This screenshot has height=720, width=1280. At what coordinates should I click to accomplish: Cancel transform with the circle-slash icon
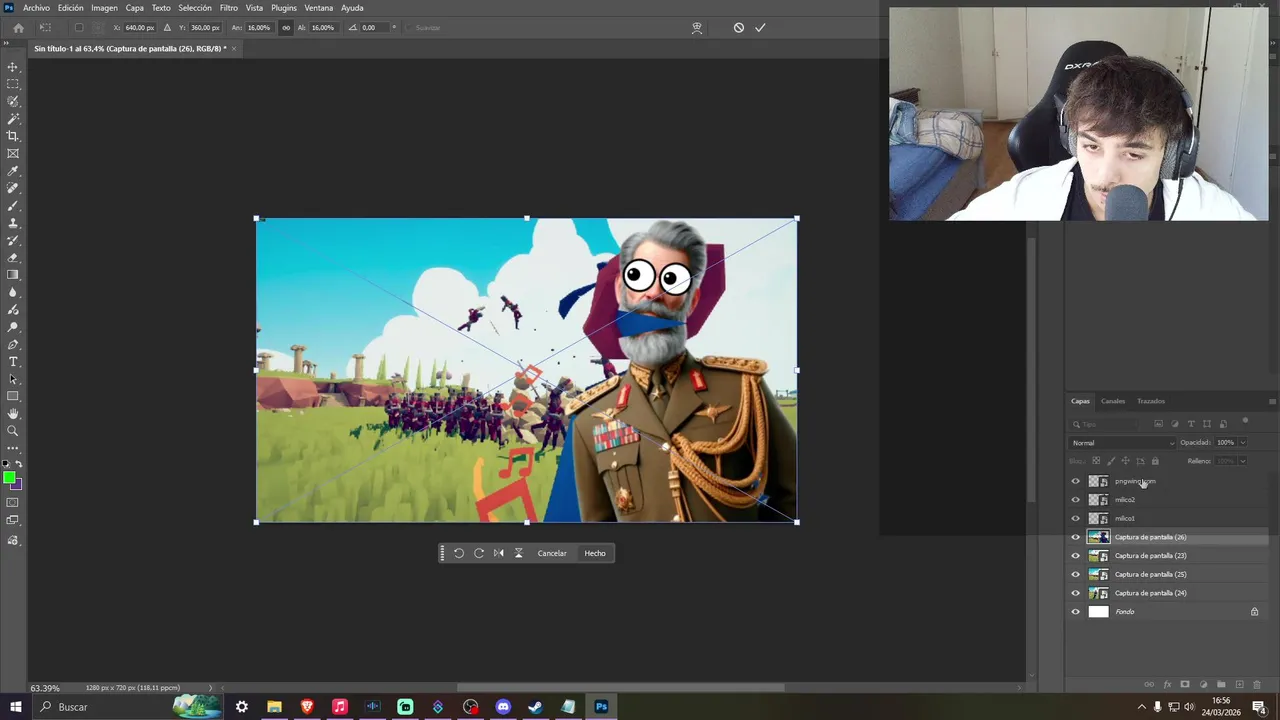pyautogui.click(x=739, y=28)
